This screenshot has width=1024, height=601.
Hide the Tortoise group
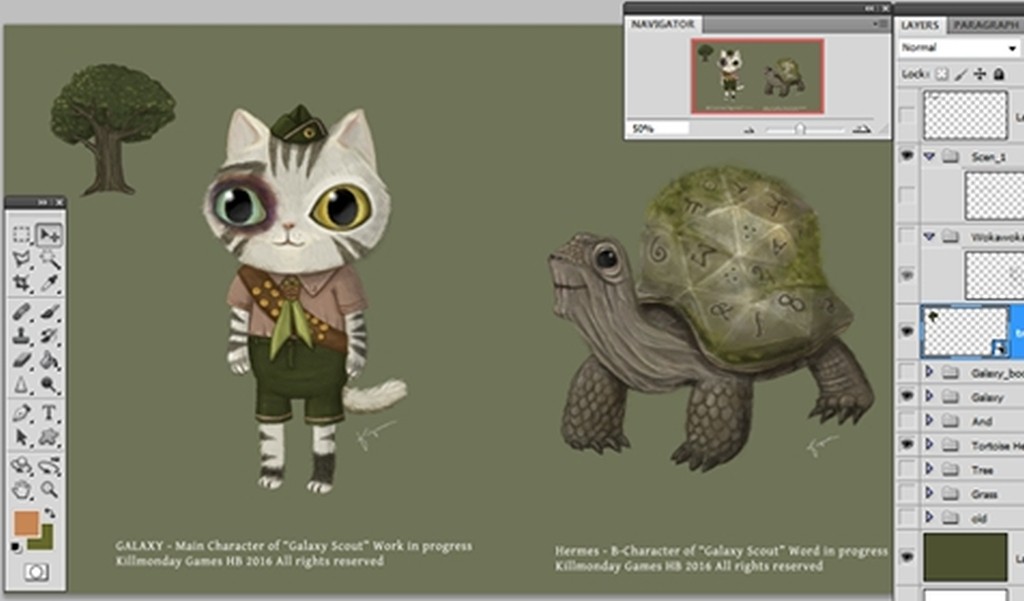(906, 444)
